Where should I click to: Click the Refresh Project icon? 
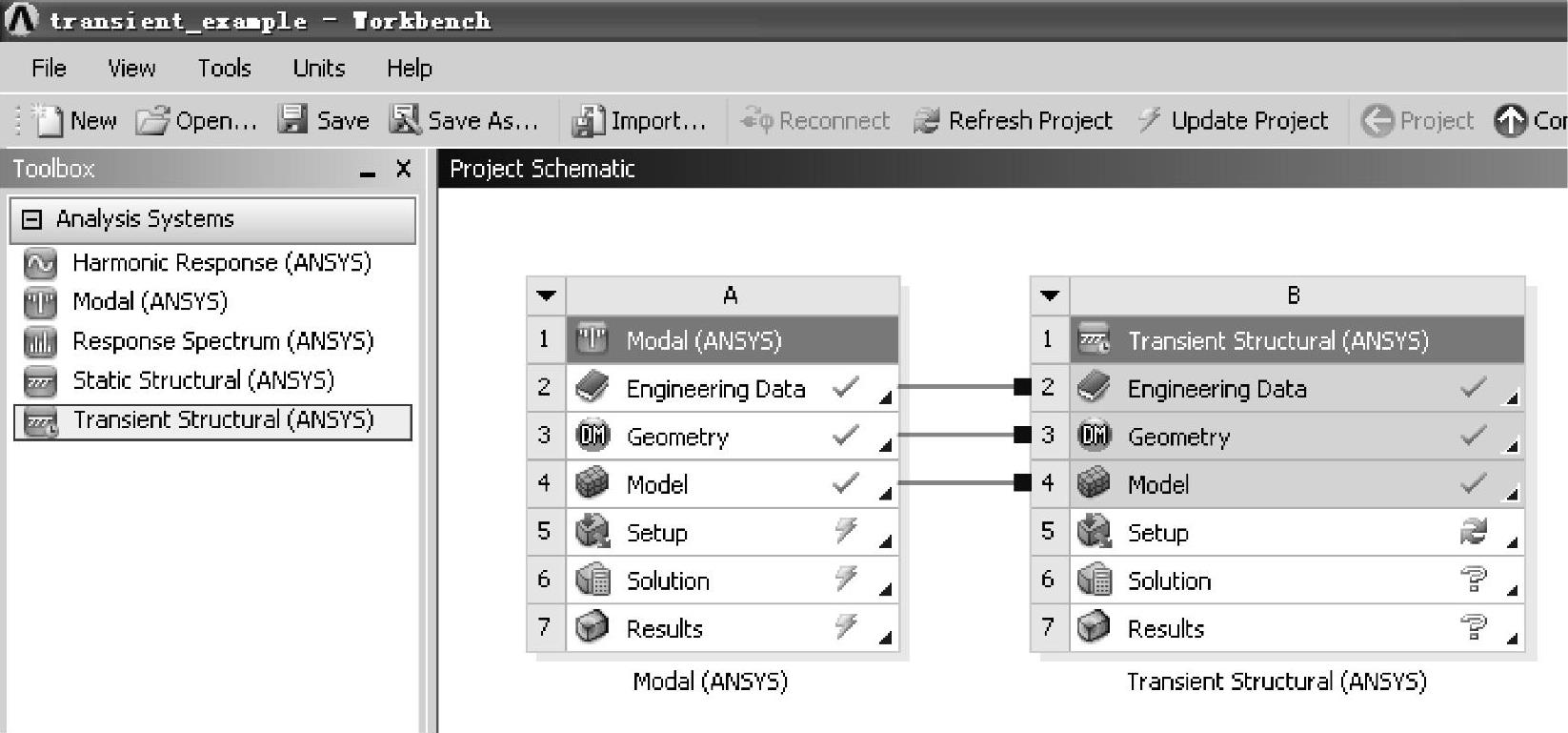pyautogui.click(x=926, y=120)
